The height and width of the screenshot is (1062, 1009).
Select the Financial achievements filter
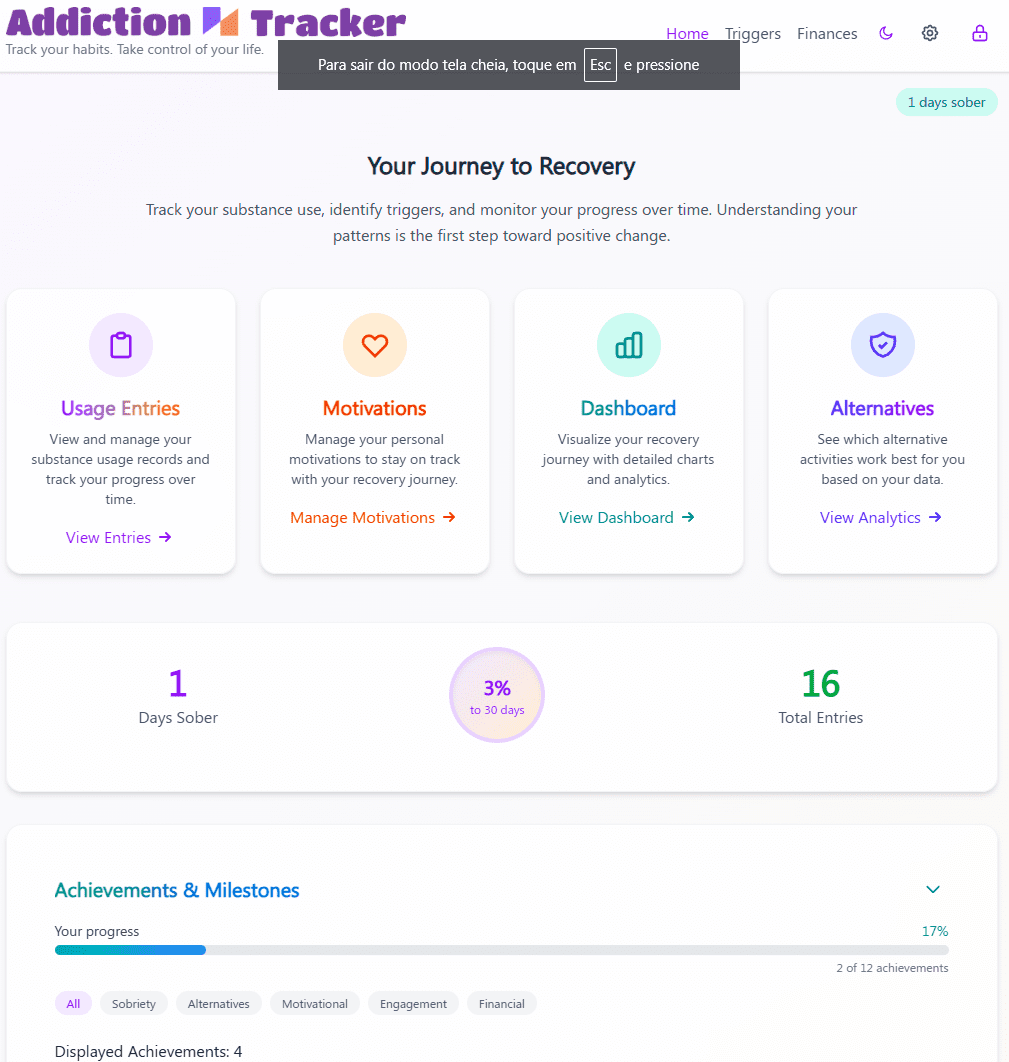pos(501,1004)
